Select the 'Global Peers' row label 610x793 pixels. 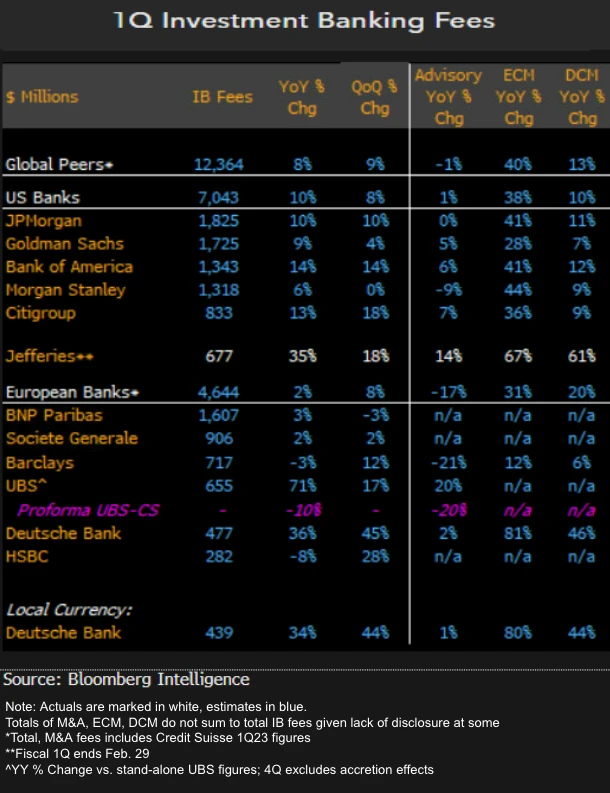coord(59,164)
